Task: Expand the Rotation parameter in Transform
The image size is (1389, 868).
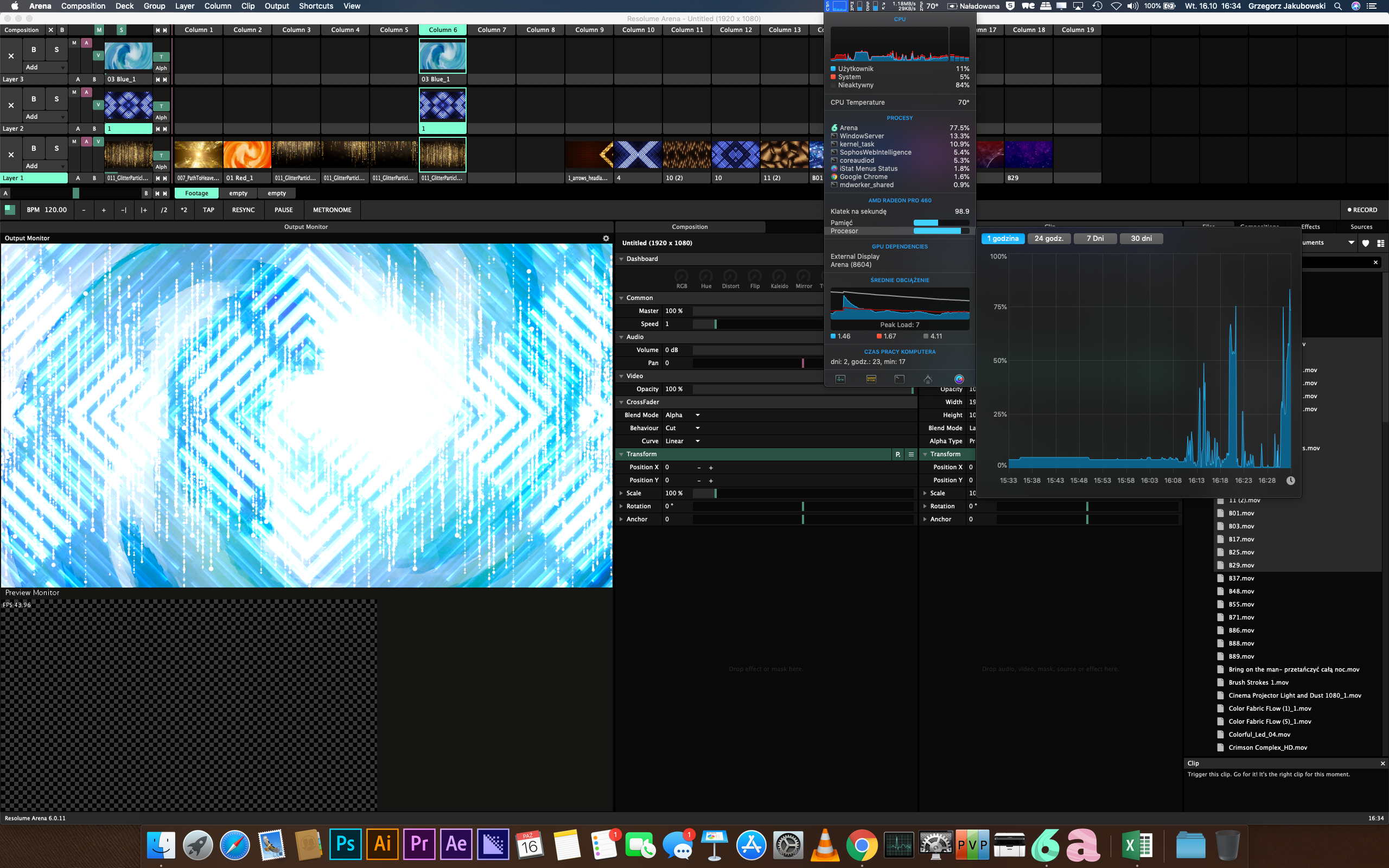Action: (x=621, y=506)
